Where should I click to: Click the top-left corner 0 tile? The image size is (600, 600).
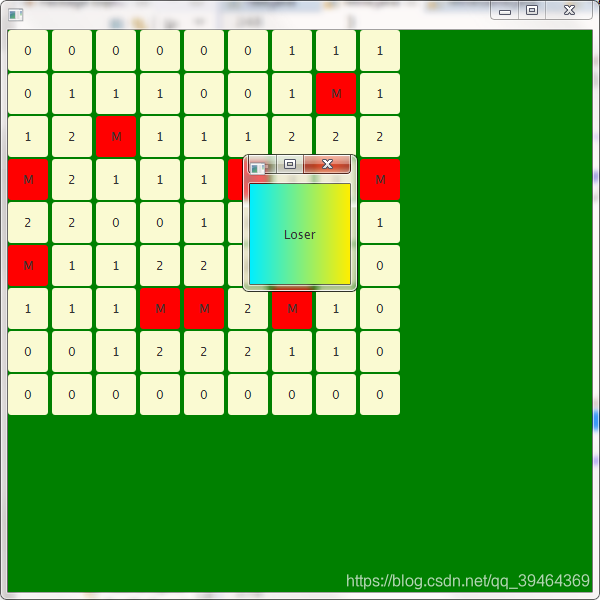pos(28,51)
